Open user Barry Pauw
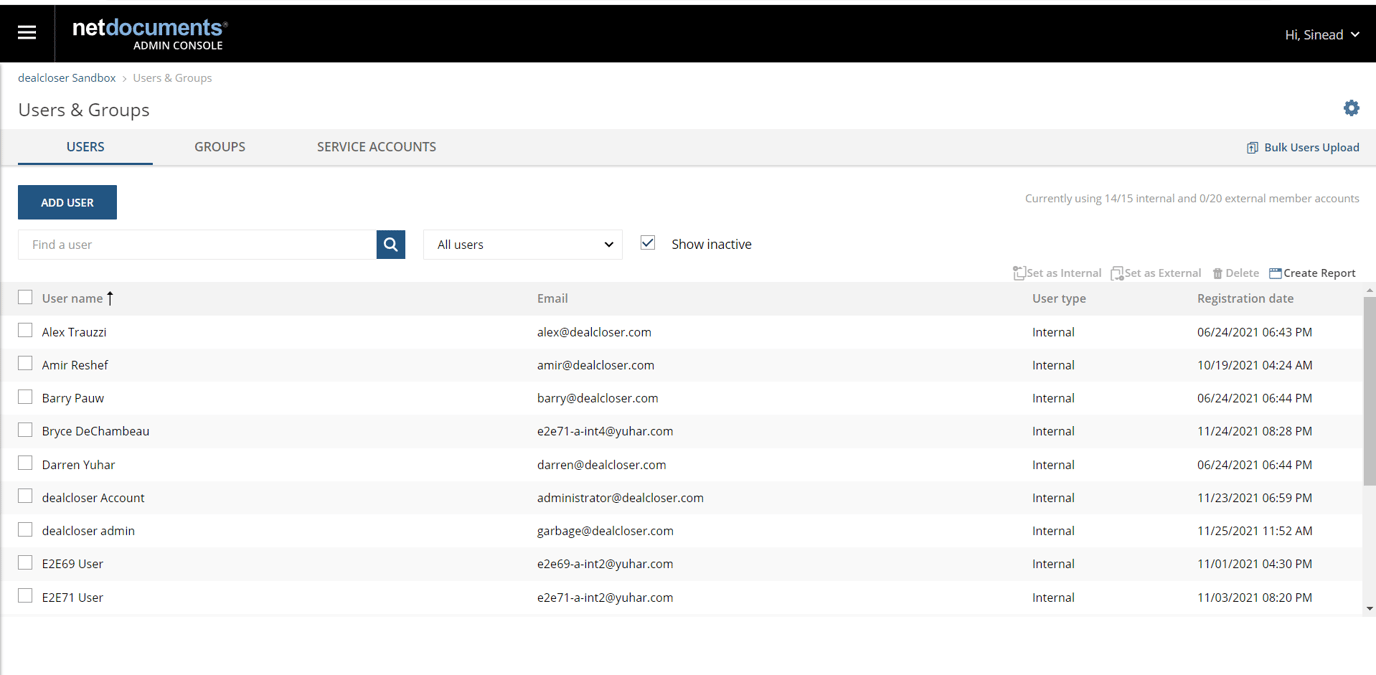Viewport: 1376px width, 675px height. [73, 398]
